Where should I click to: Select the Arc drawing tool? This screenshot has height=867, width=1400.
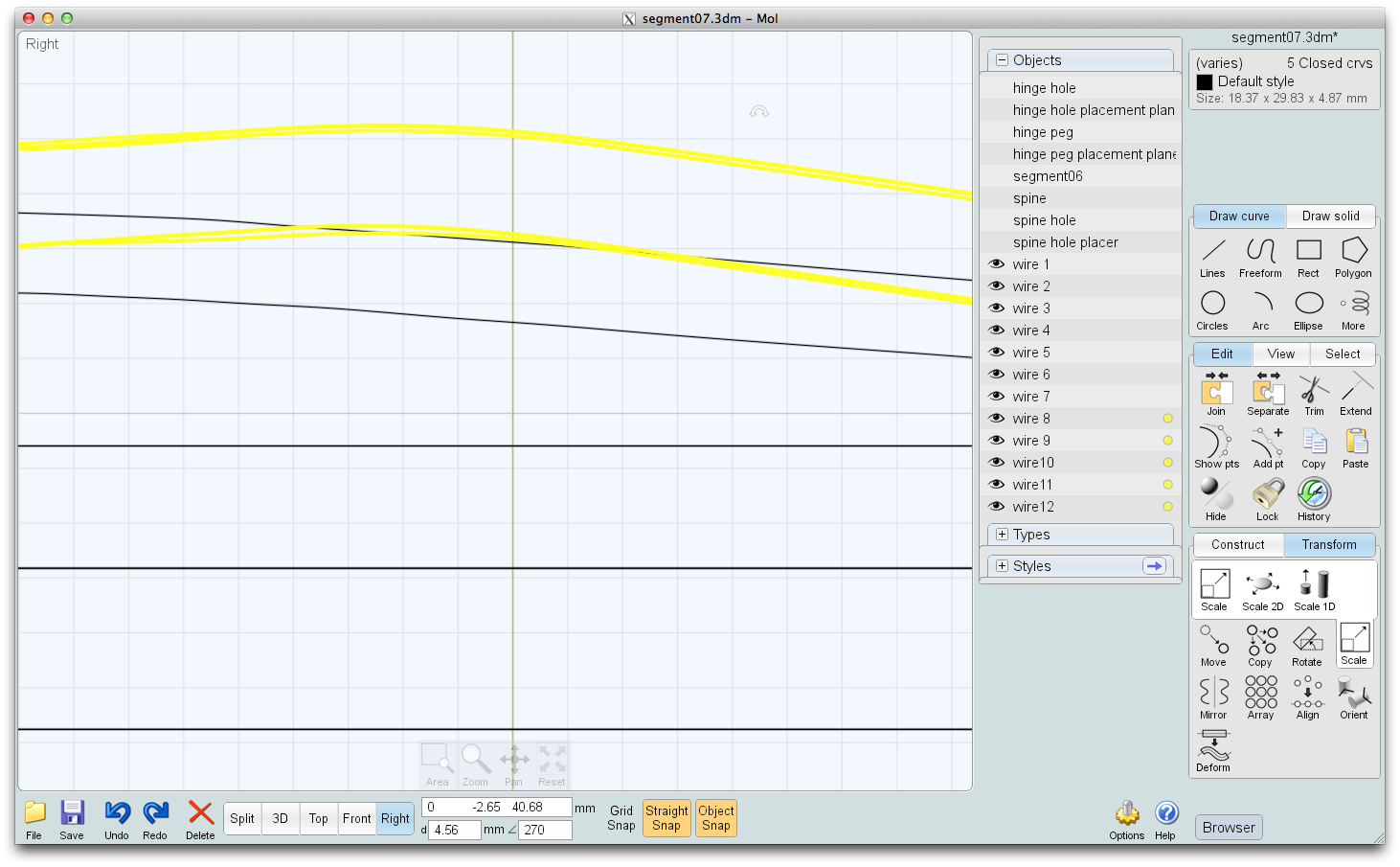(x=1261, y=310)
